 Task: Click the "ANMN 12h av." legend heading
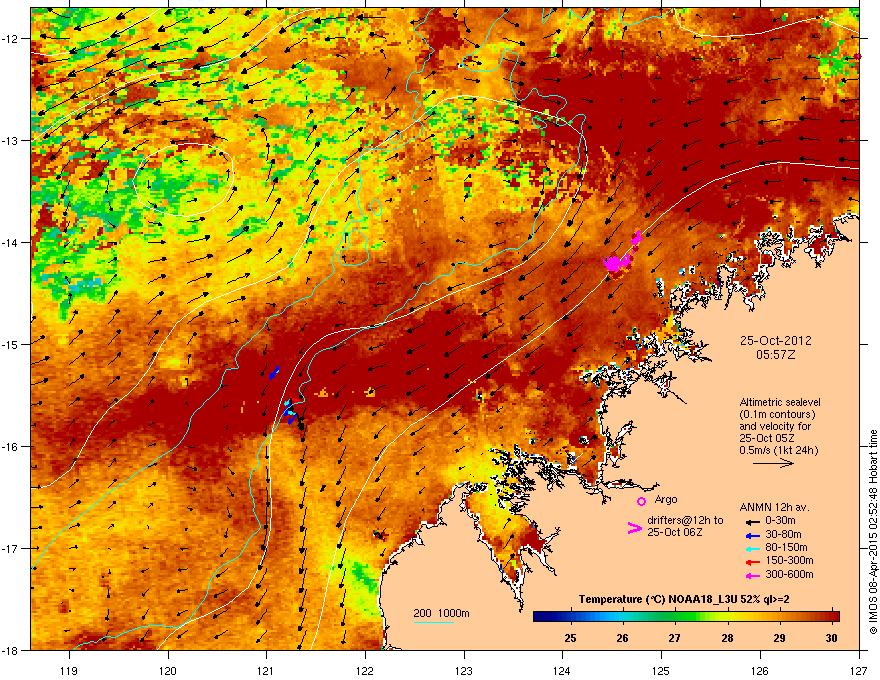click(774, 507)
